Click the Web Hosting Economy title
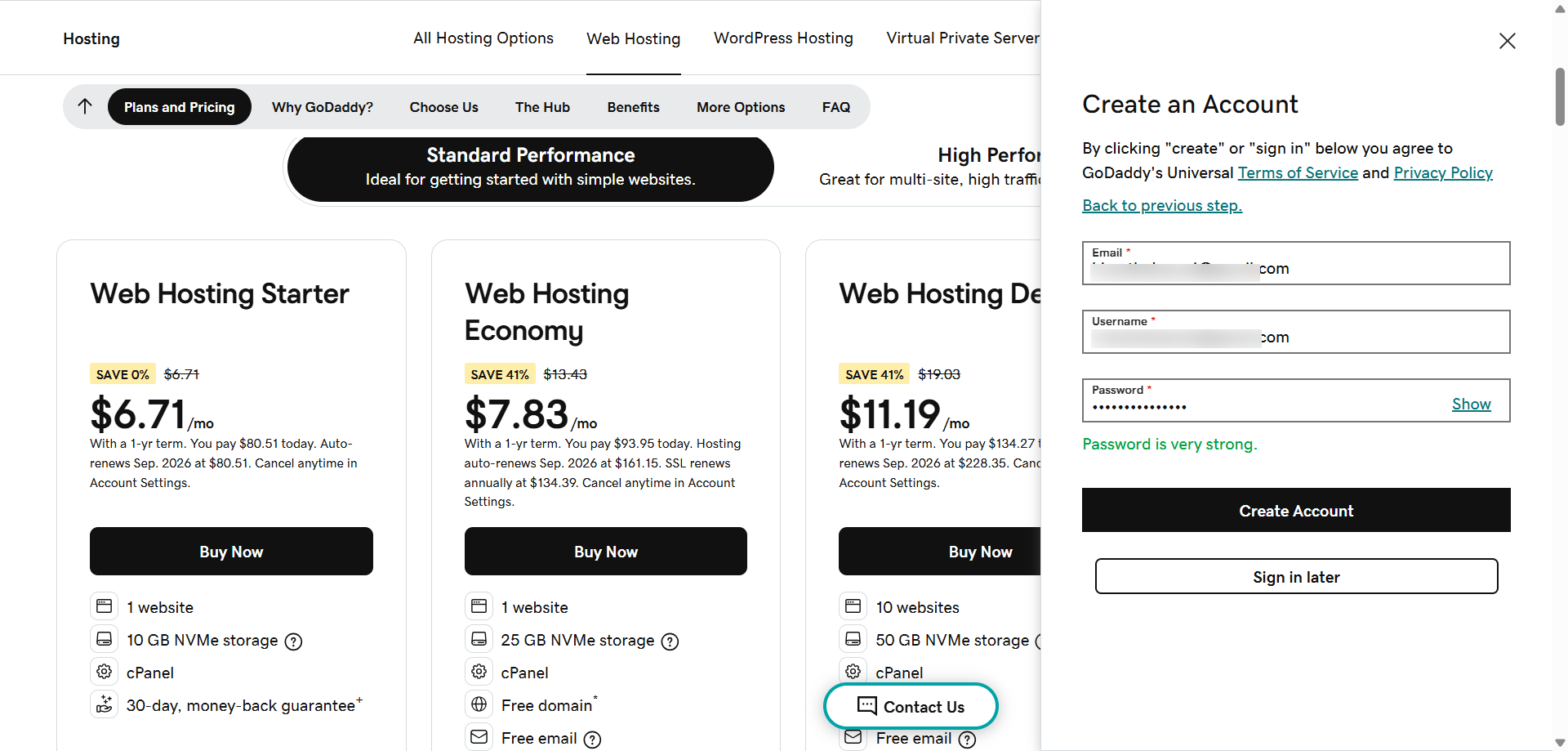This screenshot has width=1568, height=751. point(547,311)
